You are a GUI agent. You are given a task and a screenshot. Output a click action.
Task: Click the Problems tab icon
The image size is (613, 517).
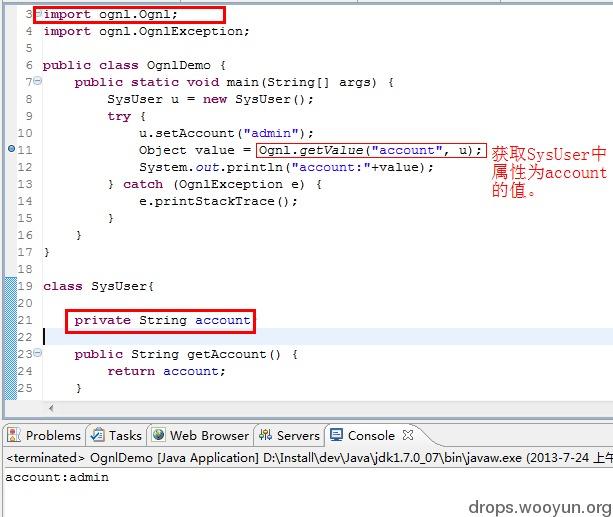pos(14,436)
